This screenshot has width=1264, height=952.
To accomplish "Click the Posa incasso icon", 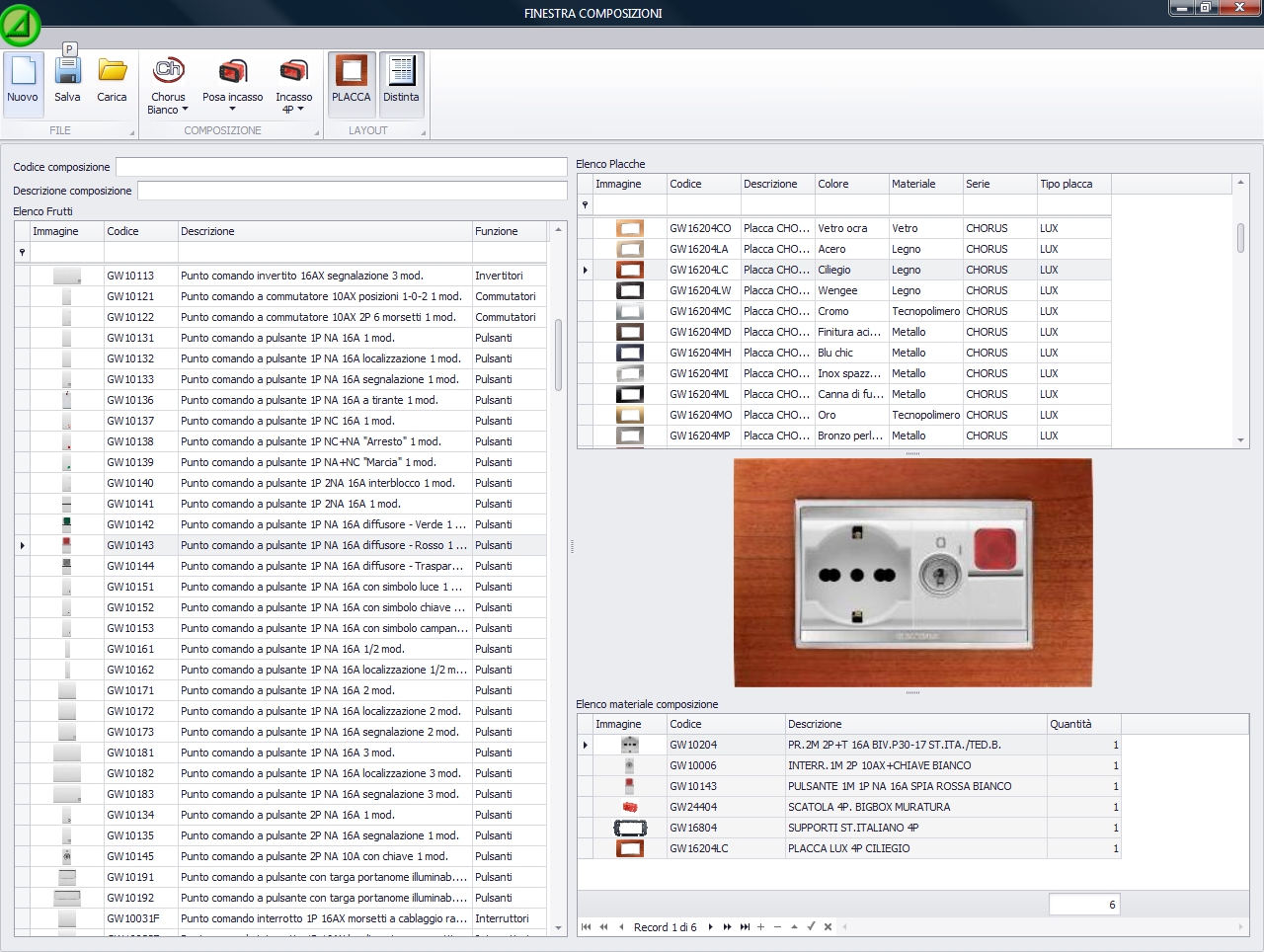I will point(233,71).
